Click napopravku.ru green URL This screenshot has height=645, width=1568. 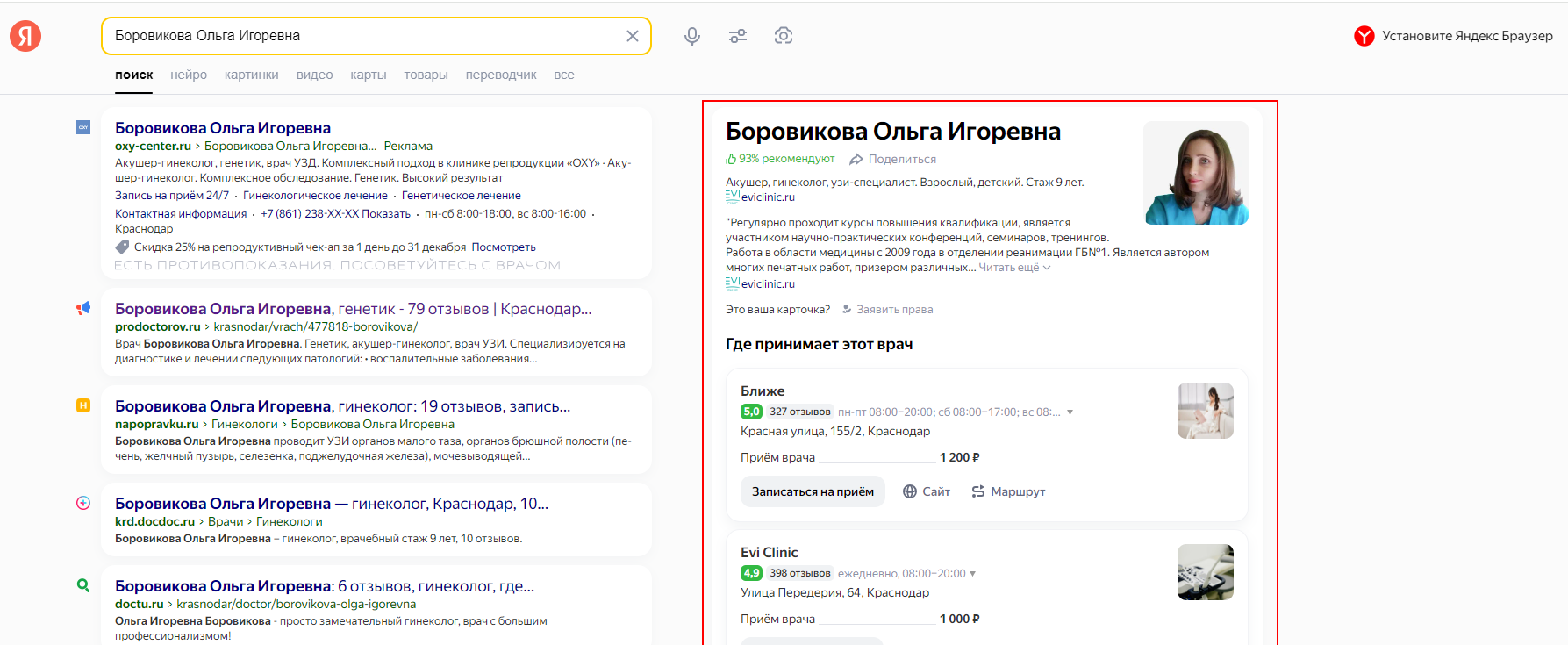click(157, 424)
